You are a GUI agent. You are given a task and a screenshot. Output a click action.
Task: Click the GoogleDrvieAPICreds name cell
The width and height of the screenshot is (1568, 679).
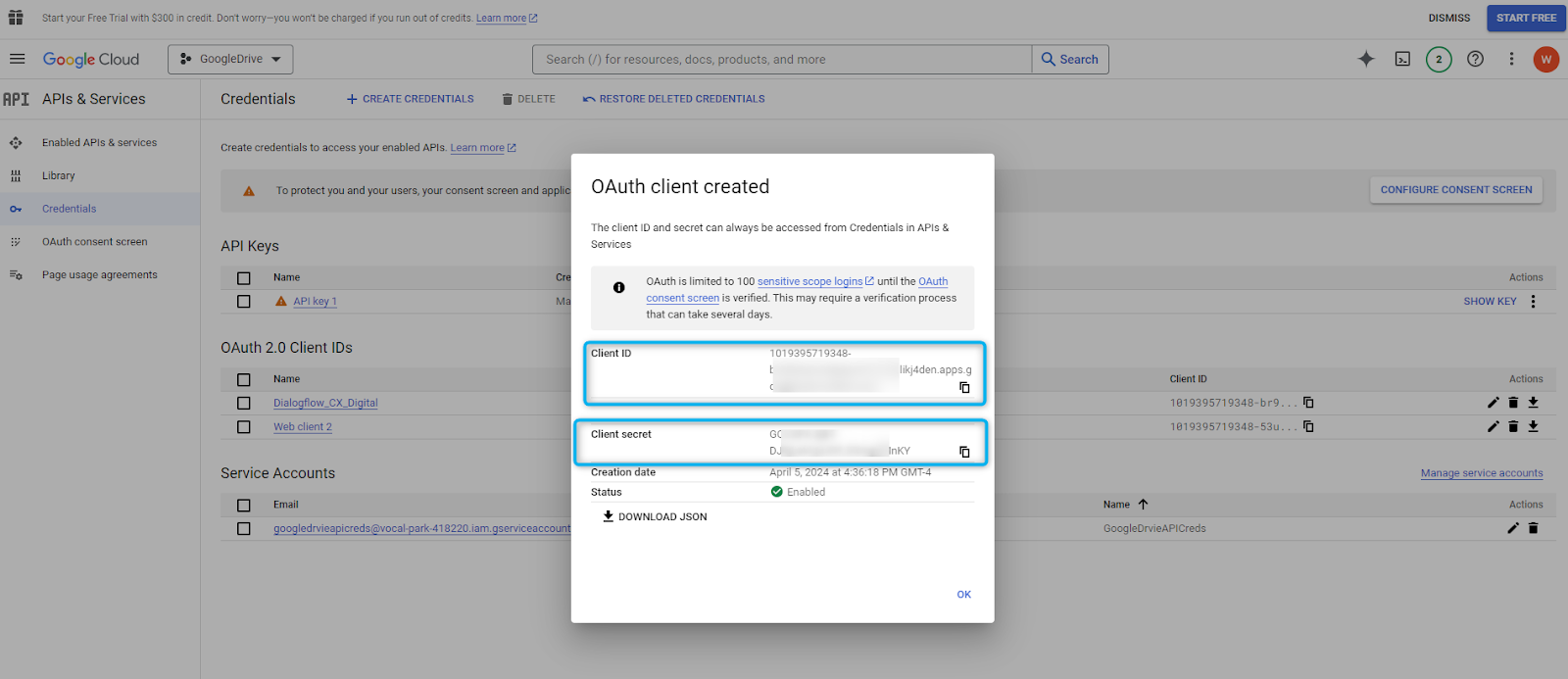click(1154, 529)
